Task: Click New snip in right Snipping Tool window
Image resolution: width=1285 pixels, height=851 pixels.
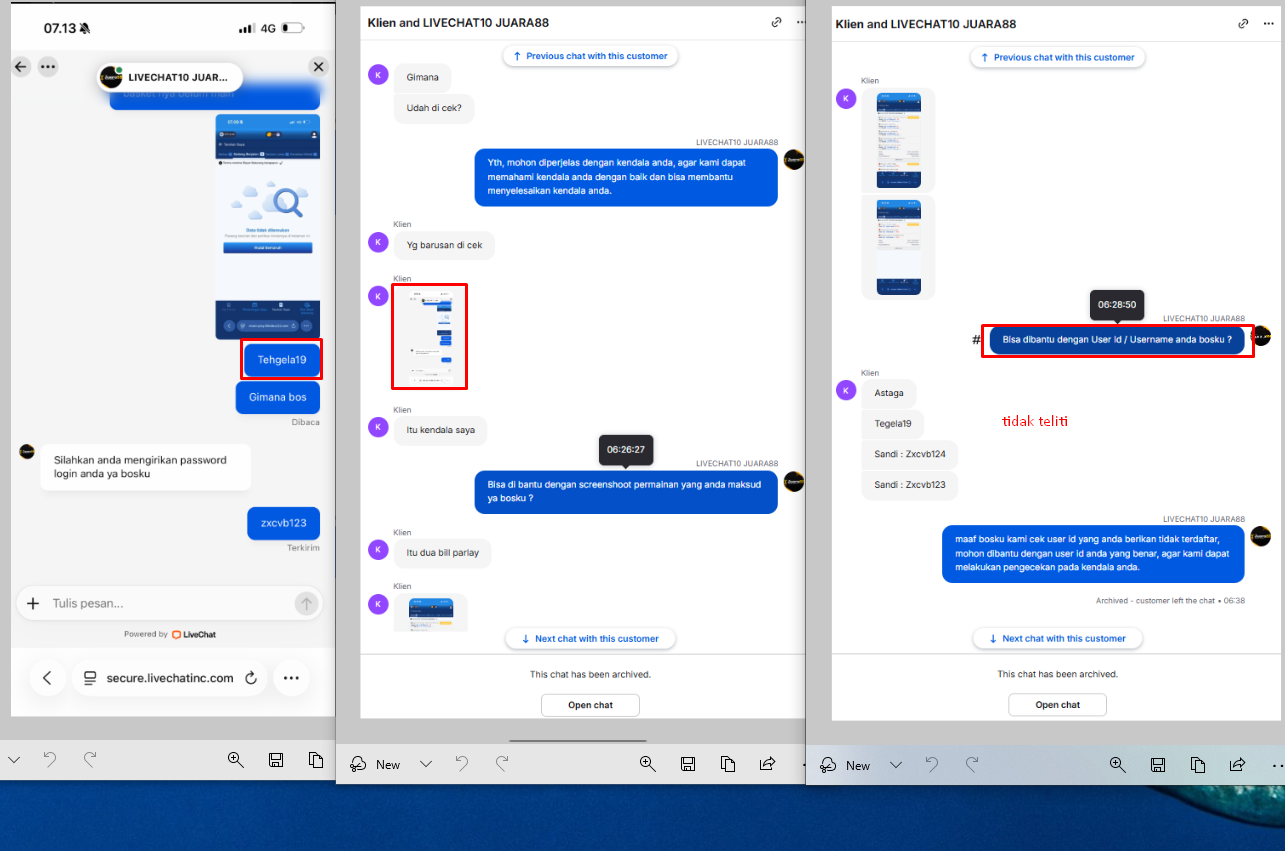Action: point(845,765)
